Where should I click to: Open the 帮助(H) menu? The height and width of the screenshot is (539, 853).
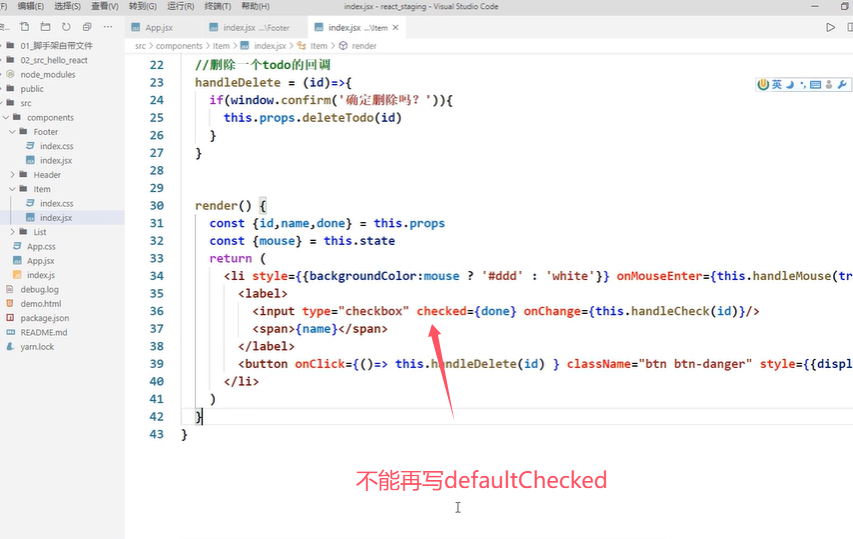pos(255,7)
